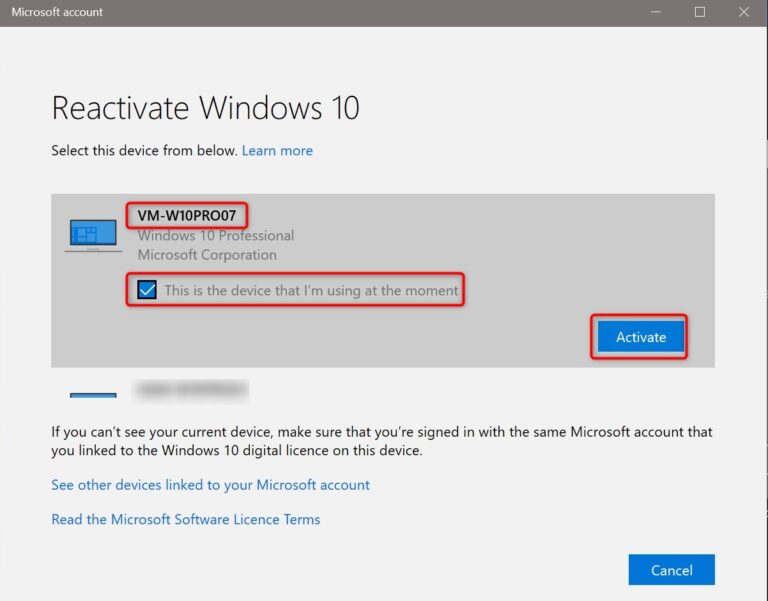Screen dimensions: 768x601
Task: Tick the current device checkbox
Action: tap(147, 290)
